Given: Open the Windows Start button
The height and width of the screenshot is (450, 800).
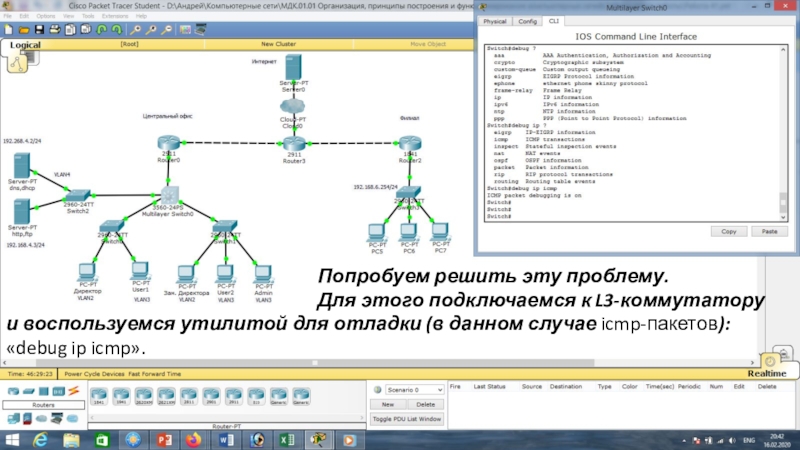Looking at the screenshot, I should [12, 440].
